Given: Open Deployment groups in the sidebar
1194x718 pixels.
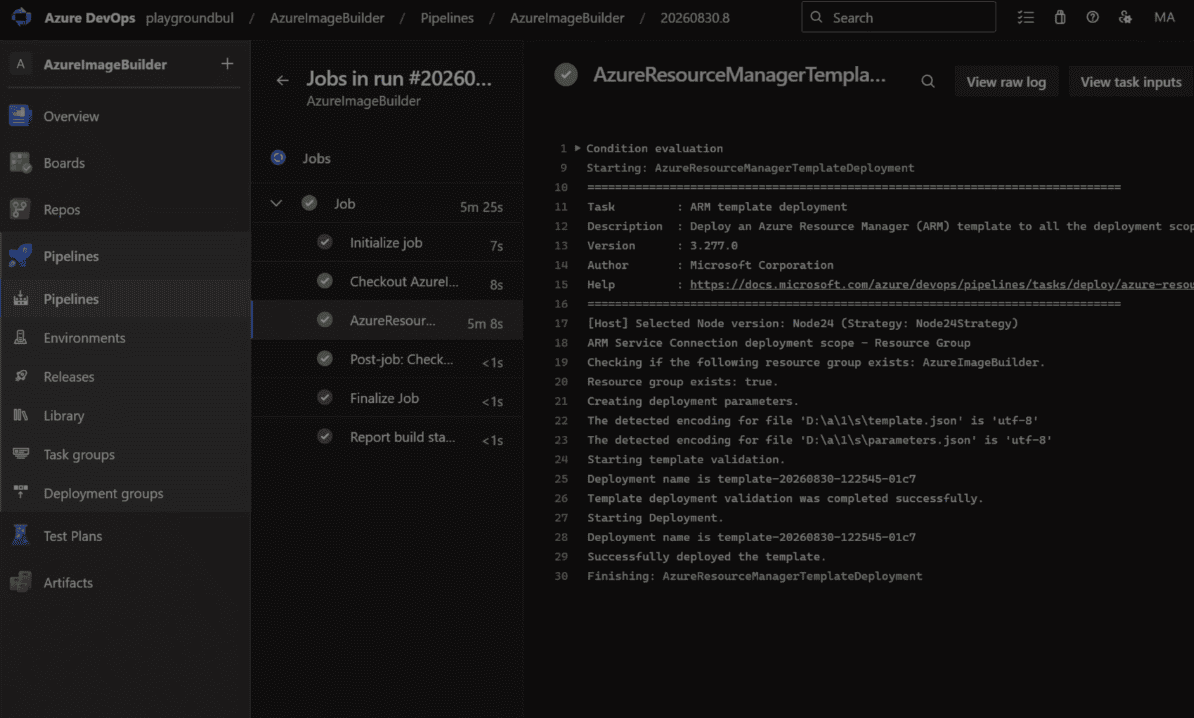Looking at the screenshot, I should pyautogui.click(x=126, y=493).
